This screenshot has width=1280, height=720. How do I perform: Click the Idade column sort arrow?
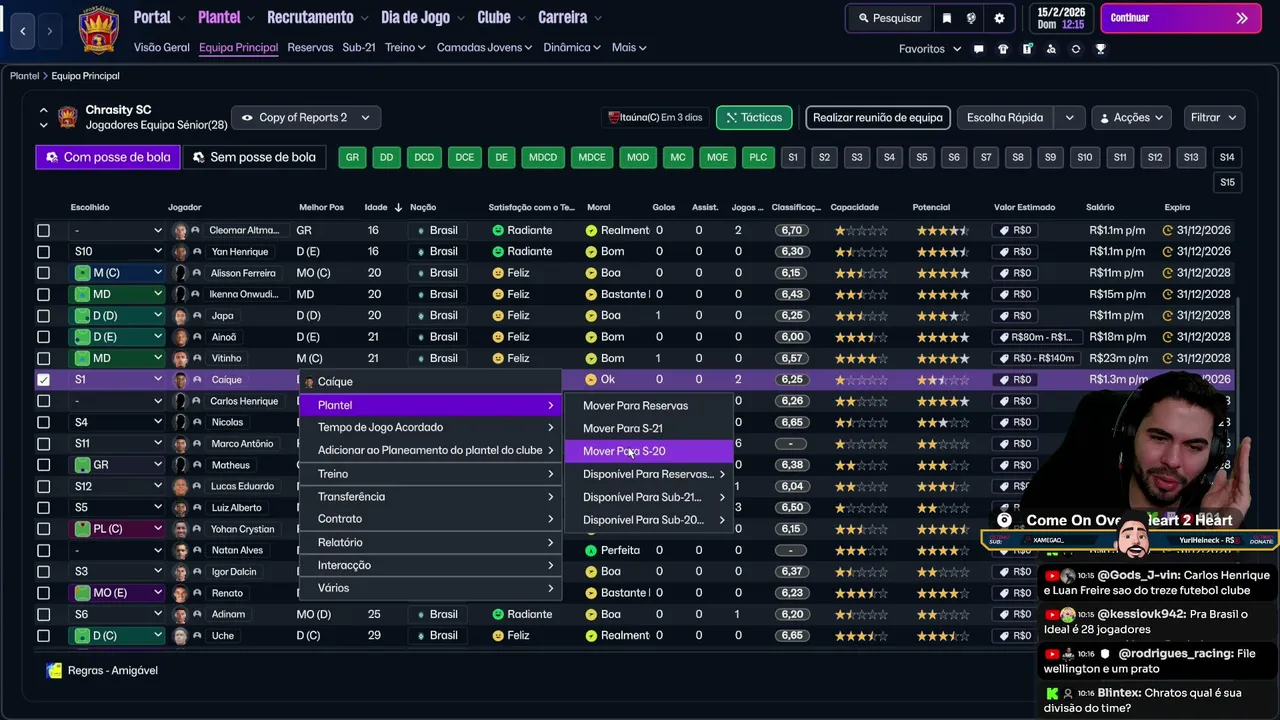[398, 207]
